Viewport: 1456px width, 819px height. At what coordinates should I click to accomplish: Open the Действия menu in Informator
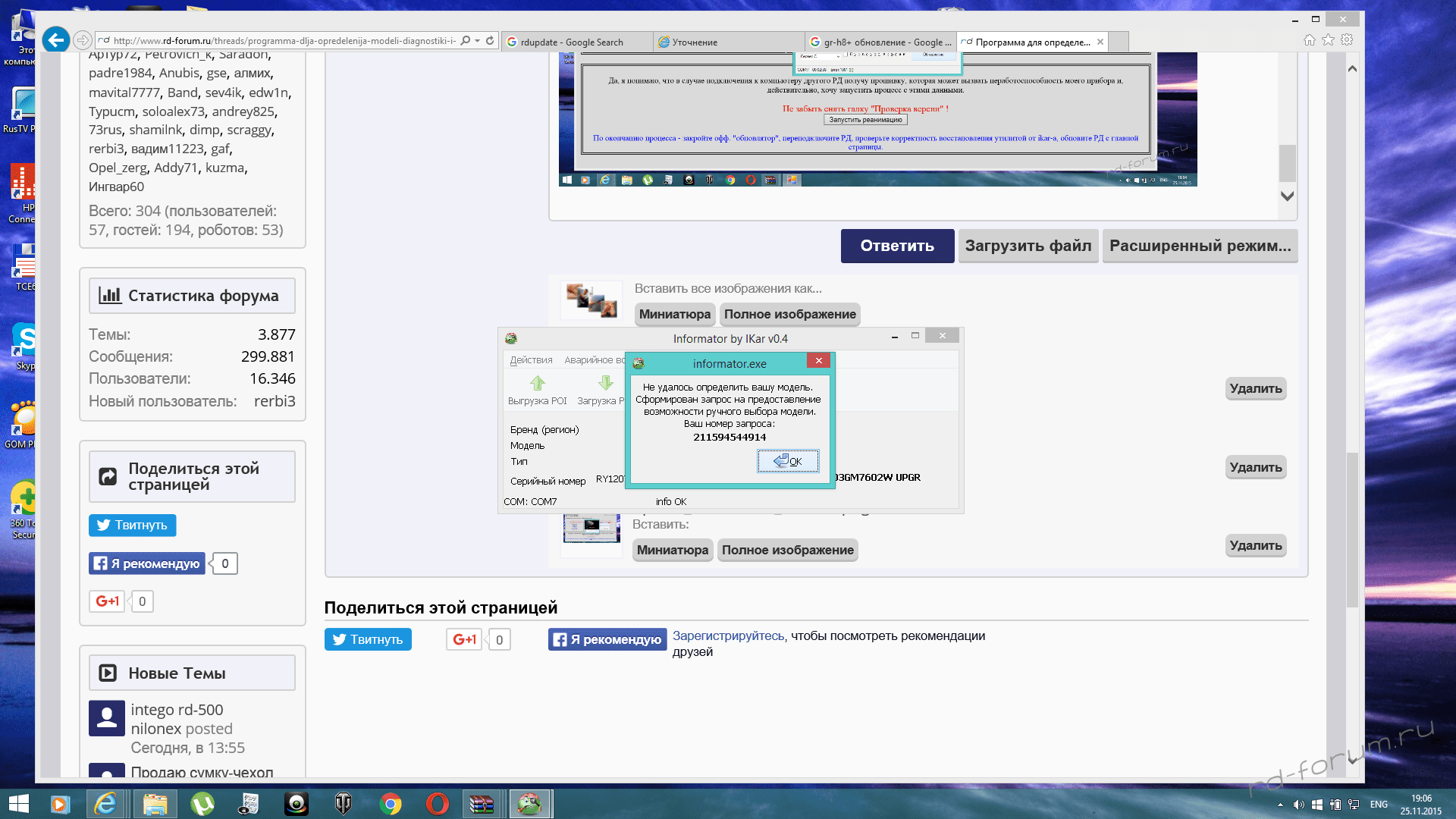pyautogui.click(x=531, y=360)
